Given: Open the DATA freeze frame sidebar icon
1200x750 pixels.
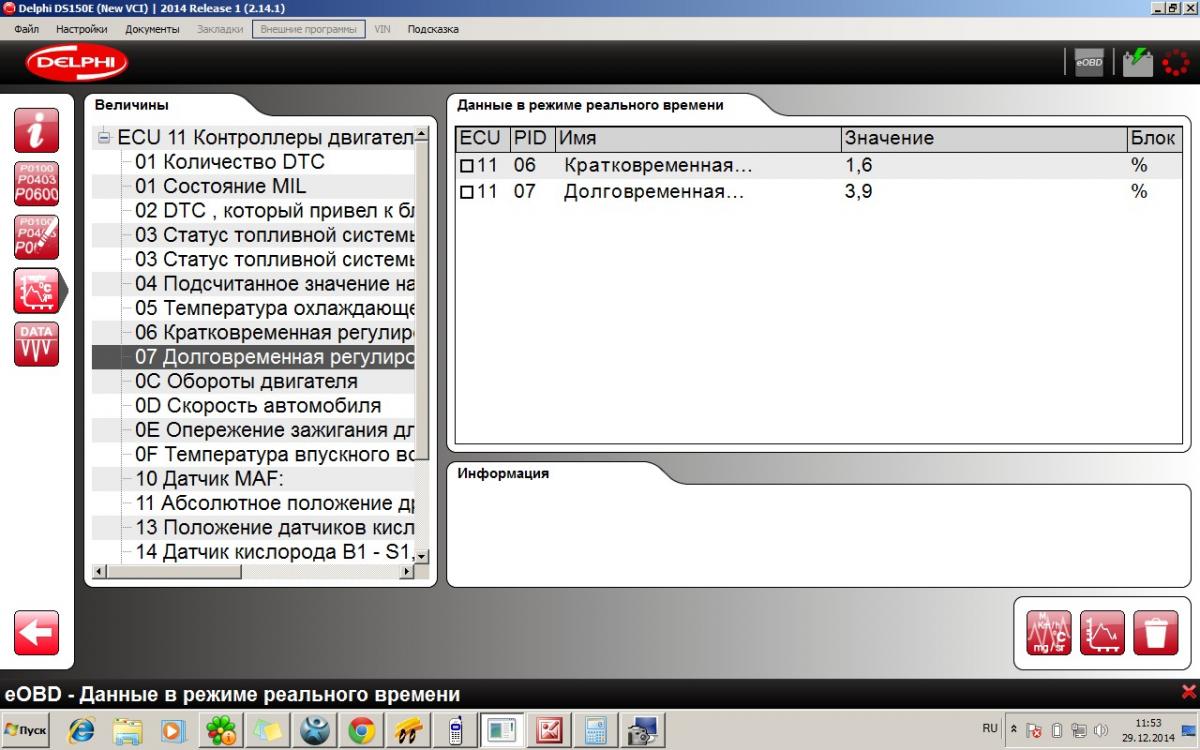Looking at the screenshot, I should [x=37, y=343].
